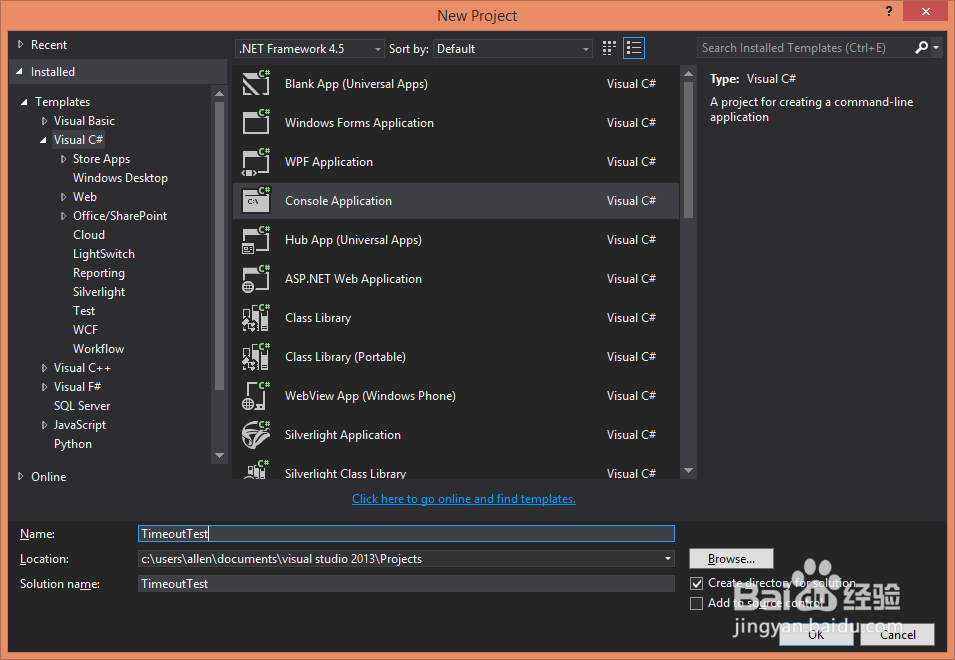Click tree panel scroll up arrow
The width and height of the screenshot is (955, 660).
(x=220, y=94)
